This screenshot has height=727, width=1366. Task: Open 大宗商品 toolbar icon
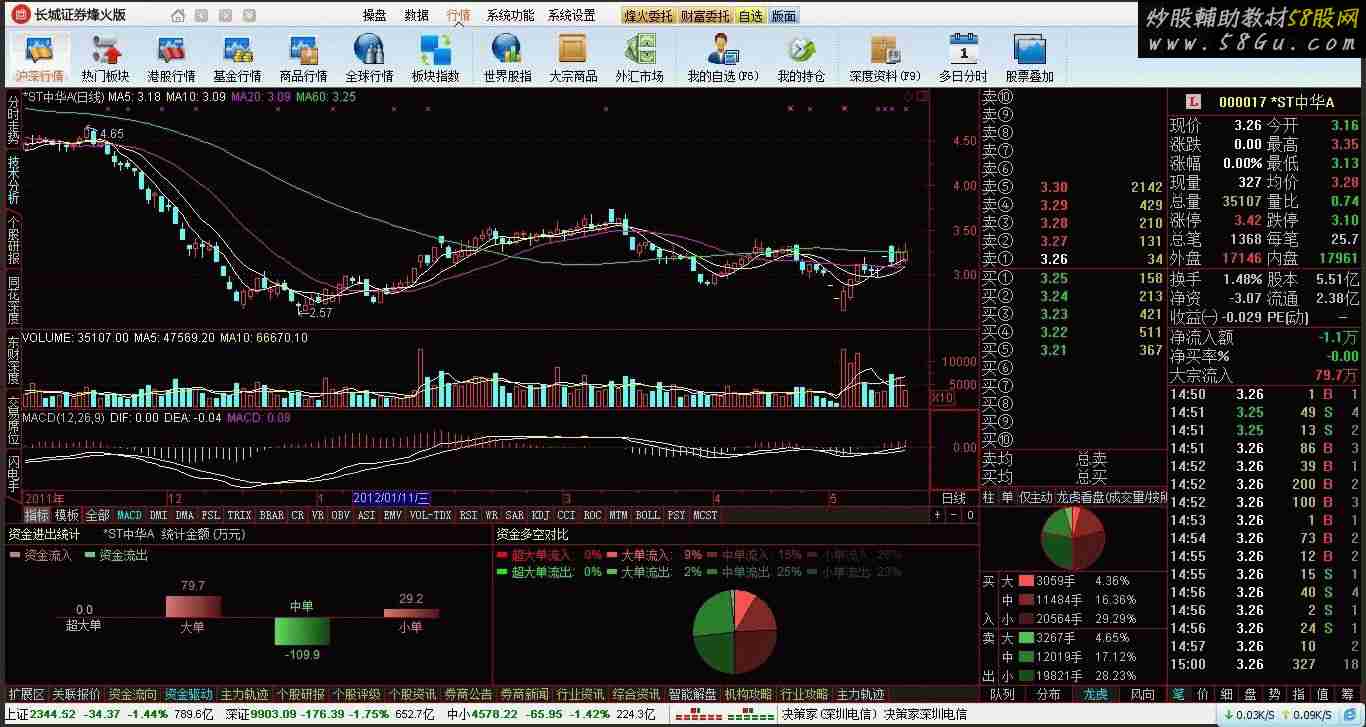(573, 58)
